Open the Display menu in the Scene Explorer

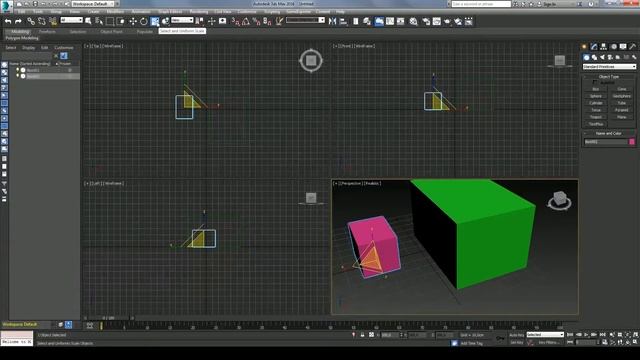pos(29,48)
